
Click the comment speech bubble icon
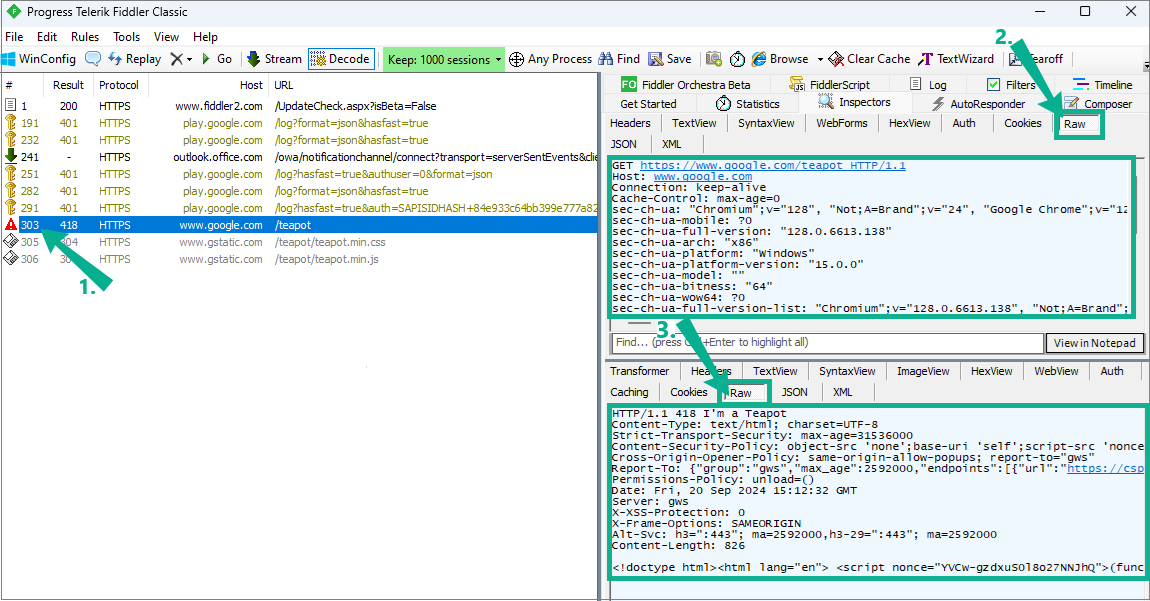[x=93, y=59]
